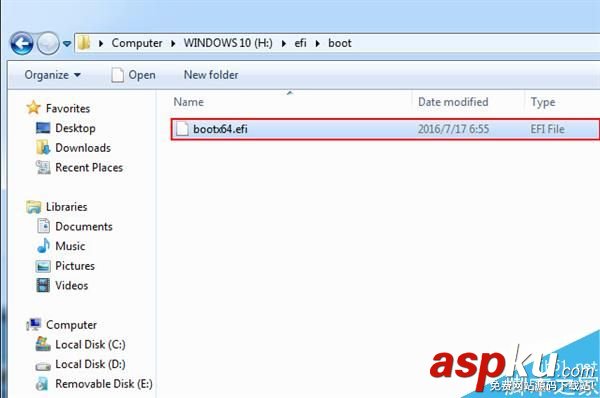Image resolution: width=600 pixels, height=398 pixels.
Task: Create a New folder
Action: (x=211, y=75)
